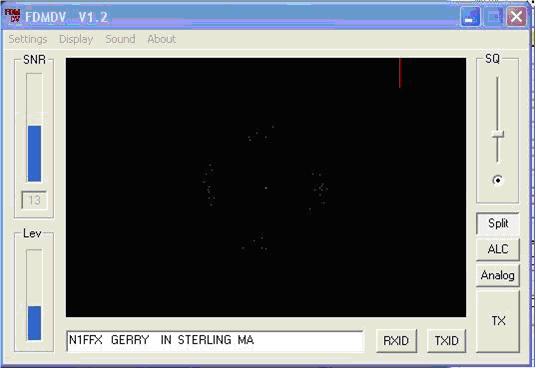The image size is (536, 369).
Task: Click the SNR blue level meter
Action: point(35,153)
